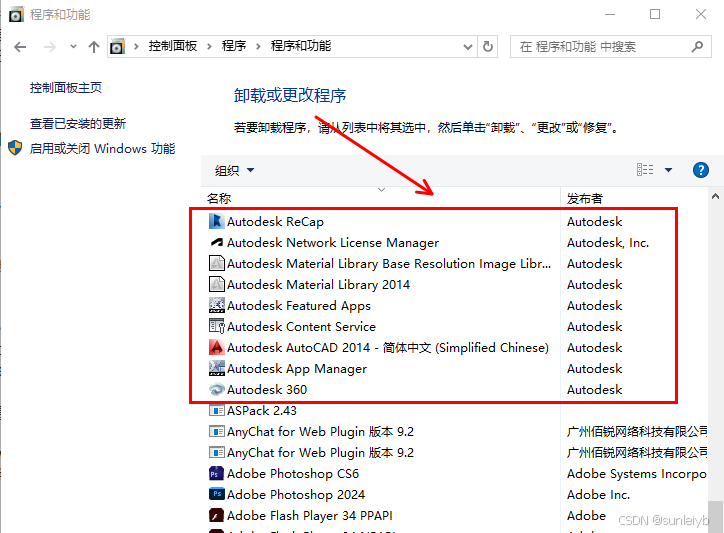Click the change view layout icon
724x533 pixels.
[645, 170]
